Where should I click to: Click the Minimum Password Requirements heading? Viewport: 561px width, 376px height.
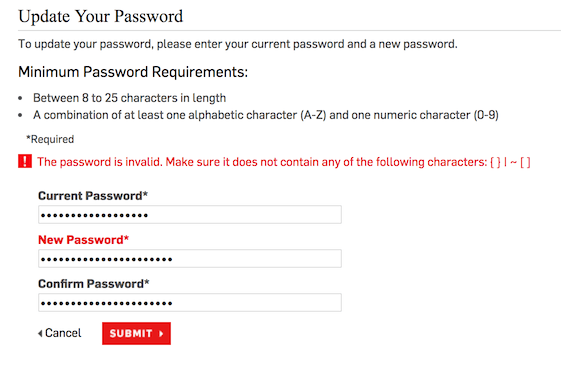[x=133, y=72]
